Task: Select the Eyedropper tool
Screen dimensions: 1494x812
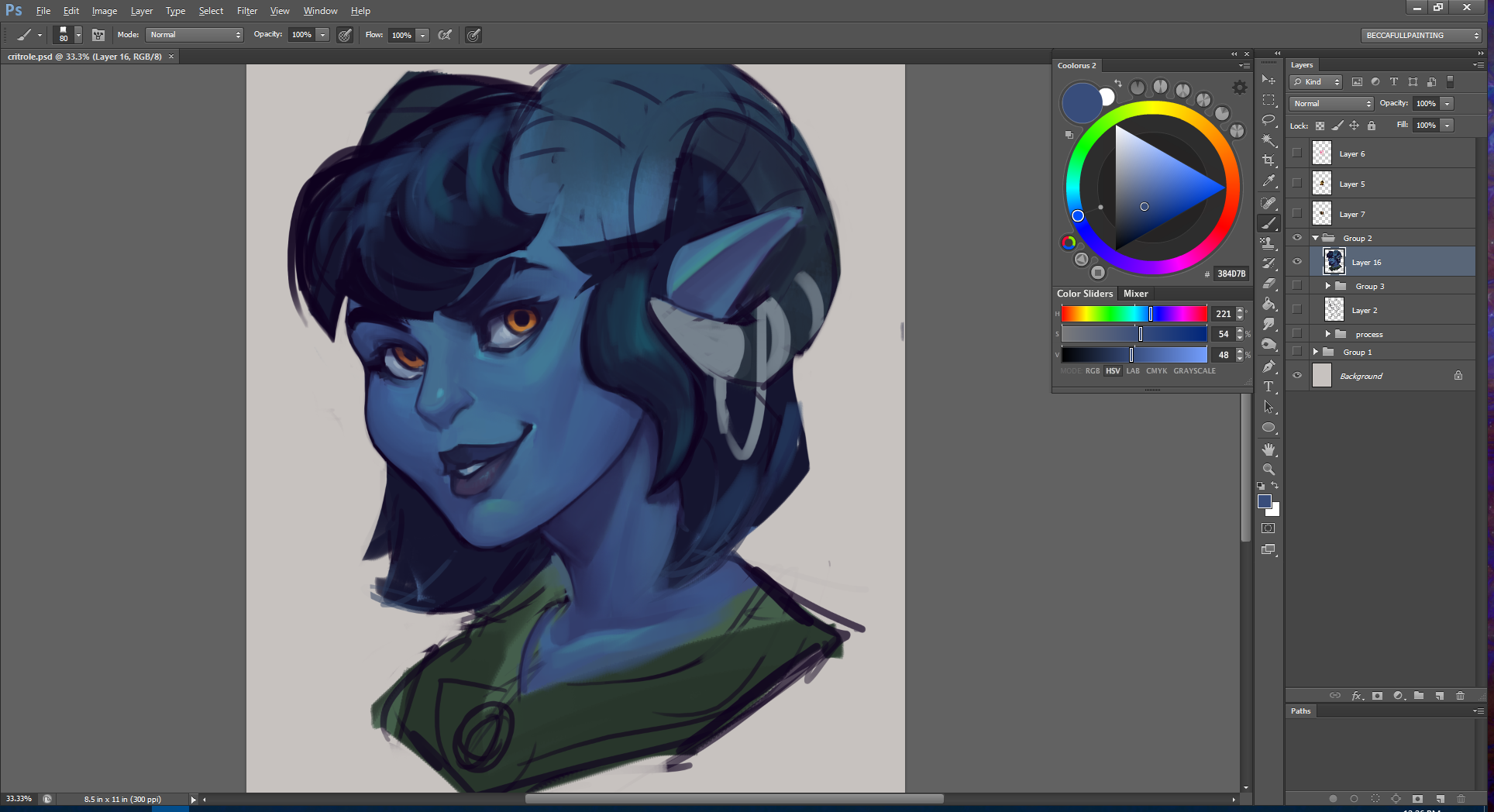Action: (1269, 181)
